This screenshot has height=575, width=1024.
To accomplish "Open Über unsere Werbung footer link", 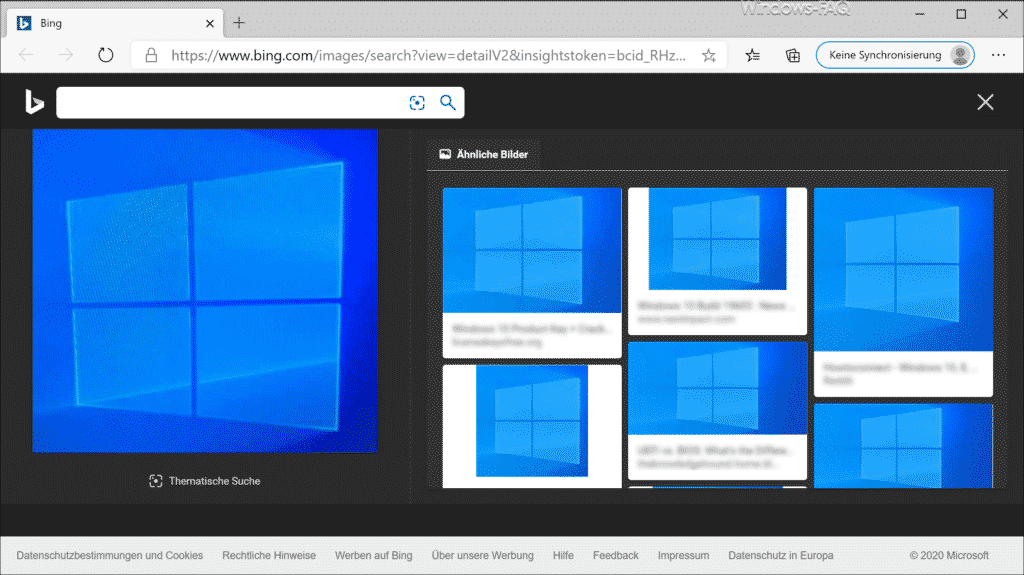I will coord(483,555).
